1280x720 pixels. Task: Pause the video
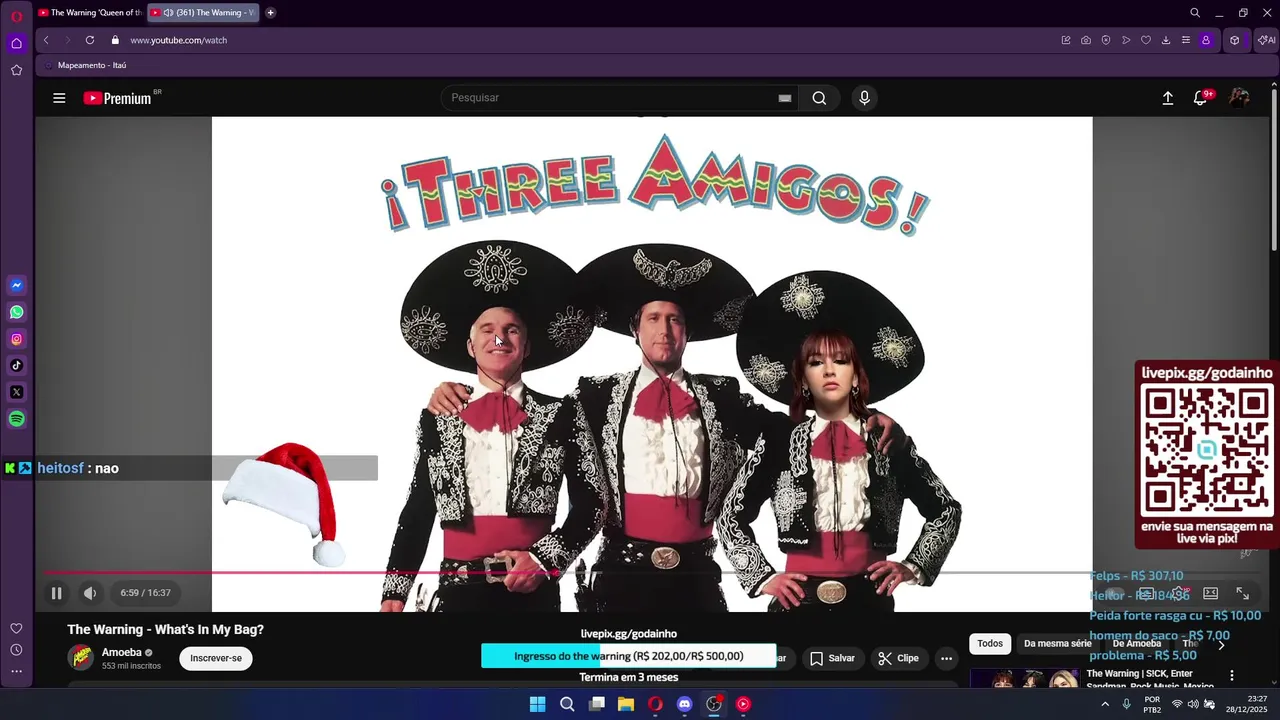pos(56,593)
